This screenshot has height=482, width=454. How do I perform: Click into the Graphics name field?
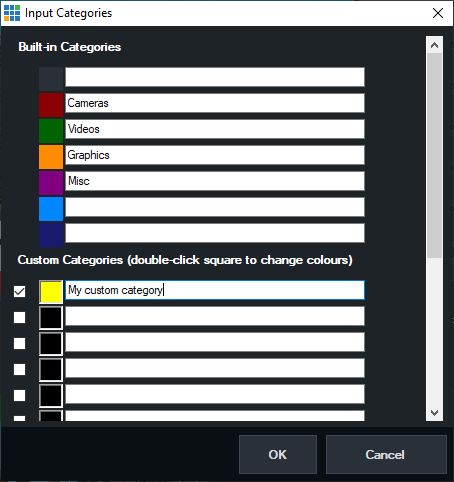coord(215,155)
